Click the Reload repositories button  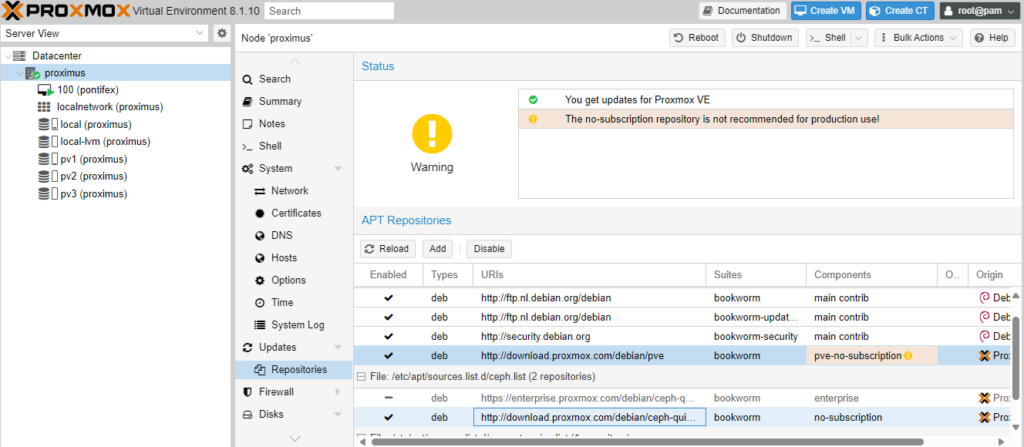coord(387,249)
